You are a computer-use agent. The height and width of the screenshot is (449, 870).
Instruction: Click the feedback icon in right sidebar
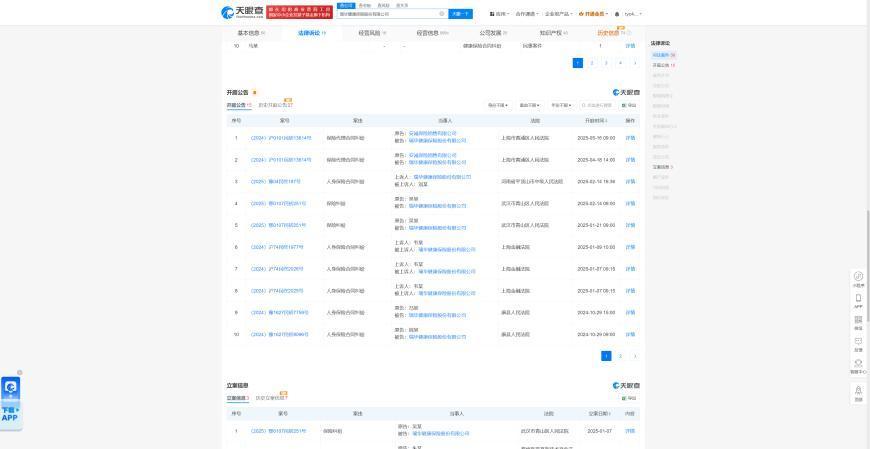pyautogui.click(x=858, y=342)
